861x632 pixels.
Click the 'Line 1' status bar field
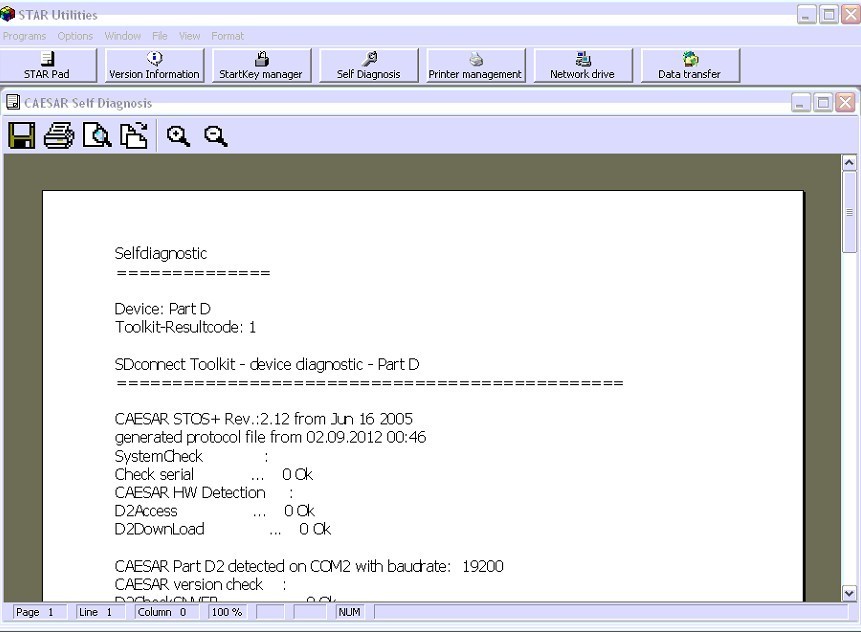101,612
